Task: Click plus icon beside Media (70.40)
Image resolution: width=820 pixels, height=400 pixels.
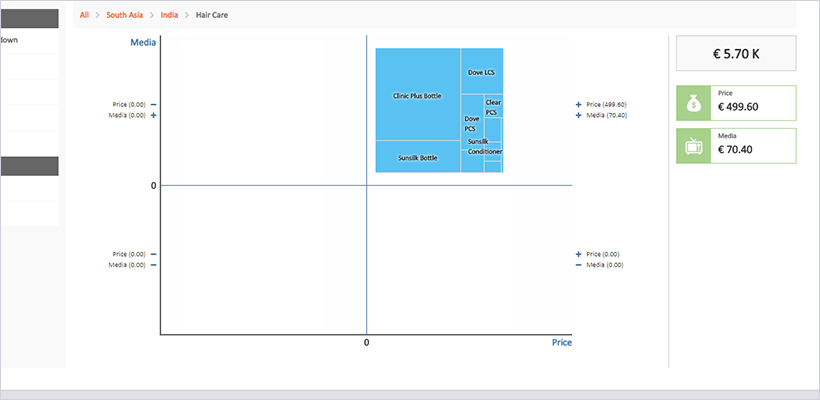Action: point(578,115)
